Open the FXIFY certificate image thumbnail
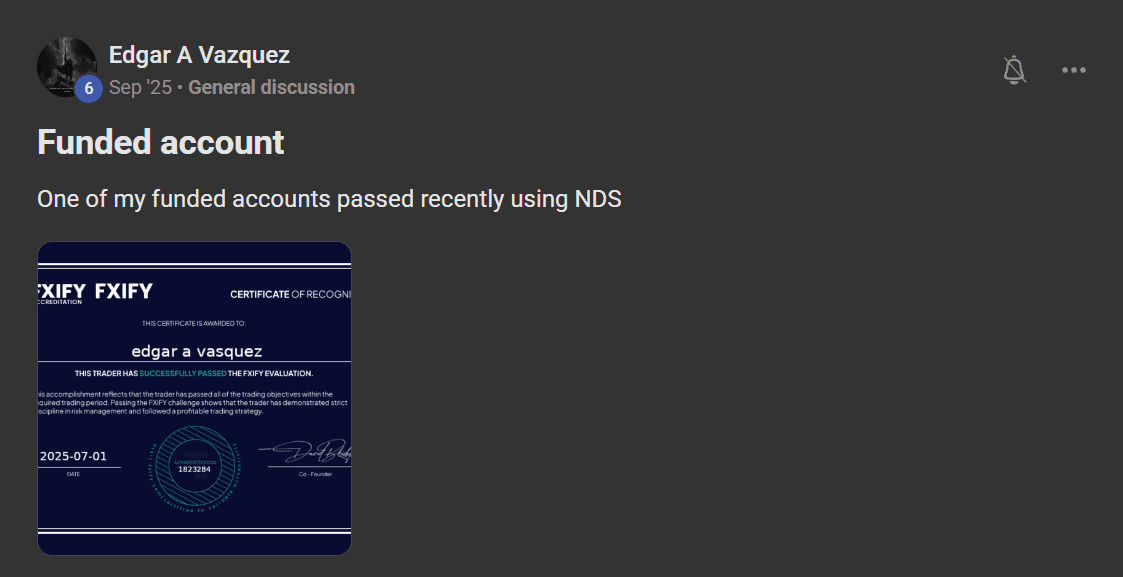This screenshot has height=577, width=1123. coord(194,398)
